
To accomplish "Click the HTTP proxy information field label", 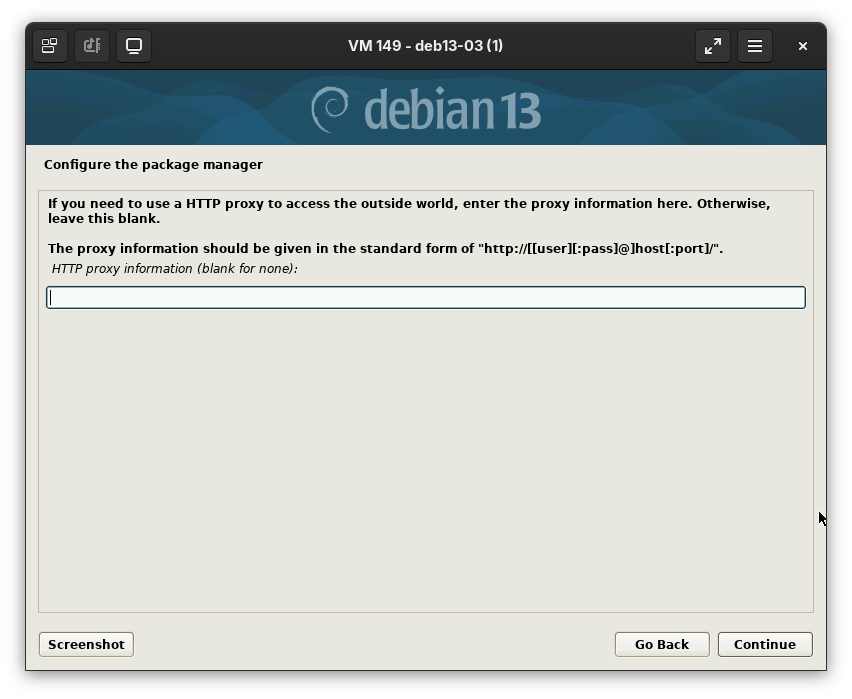I will 174,269.
